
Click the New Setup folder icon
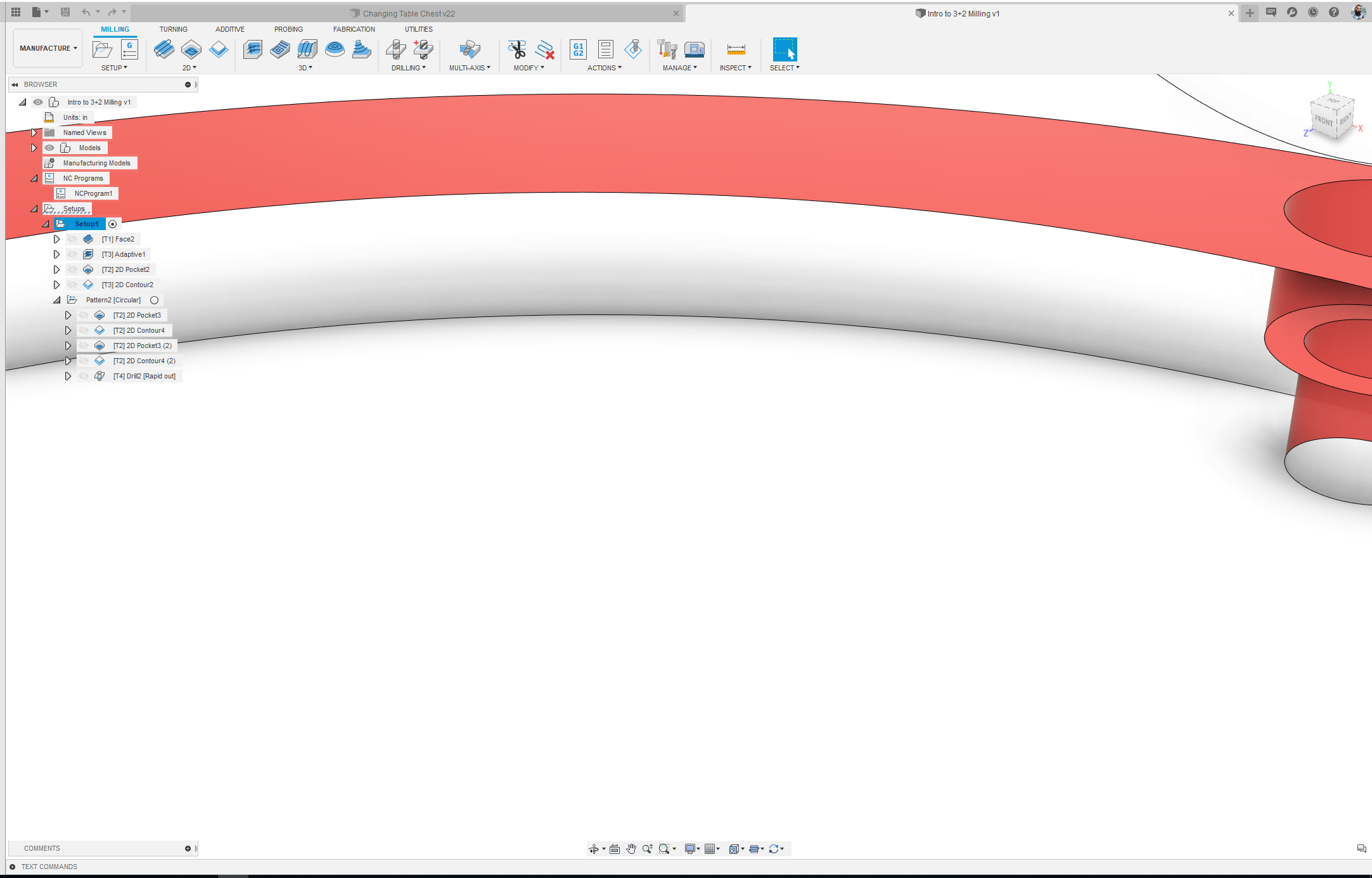pos(102,49)
